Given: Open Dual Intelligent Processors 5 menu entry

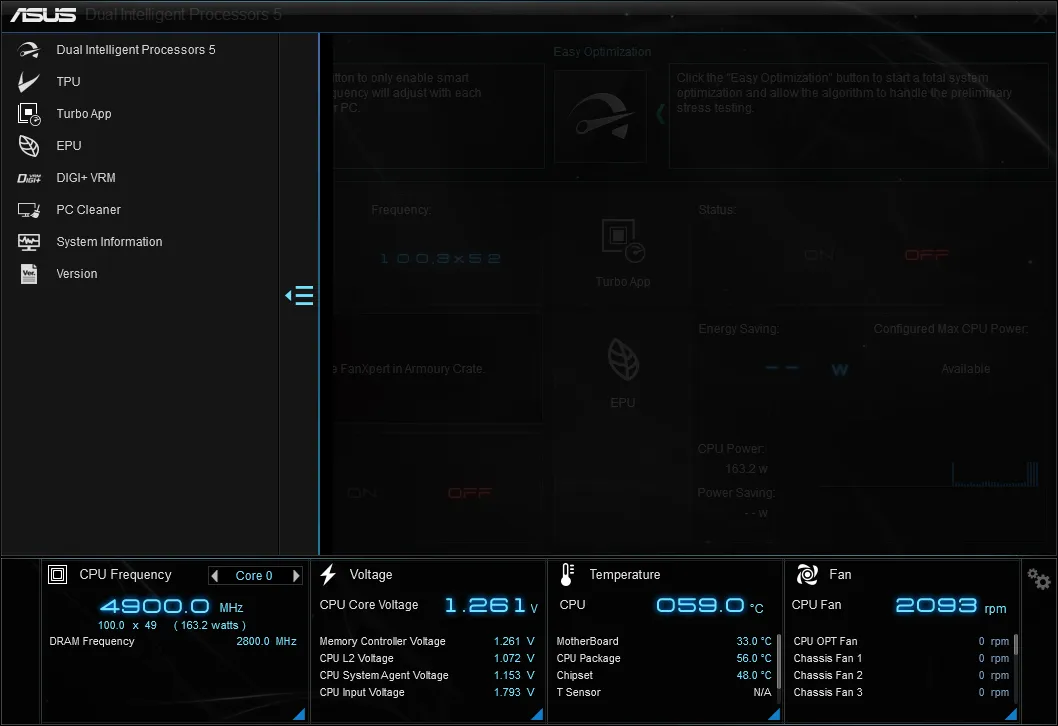Looking at the screenshot, I should point(136,50).
